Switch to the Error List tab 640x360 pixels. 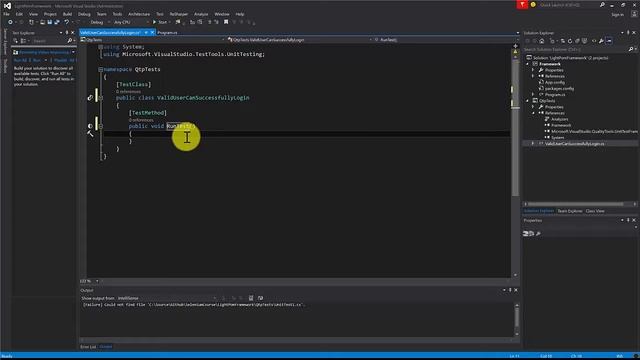click(88, 347)
